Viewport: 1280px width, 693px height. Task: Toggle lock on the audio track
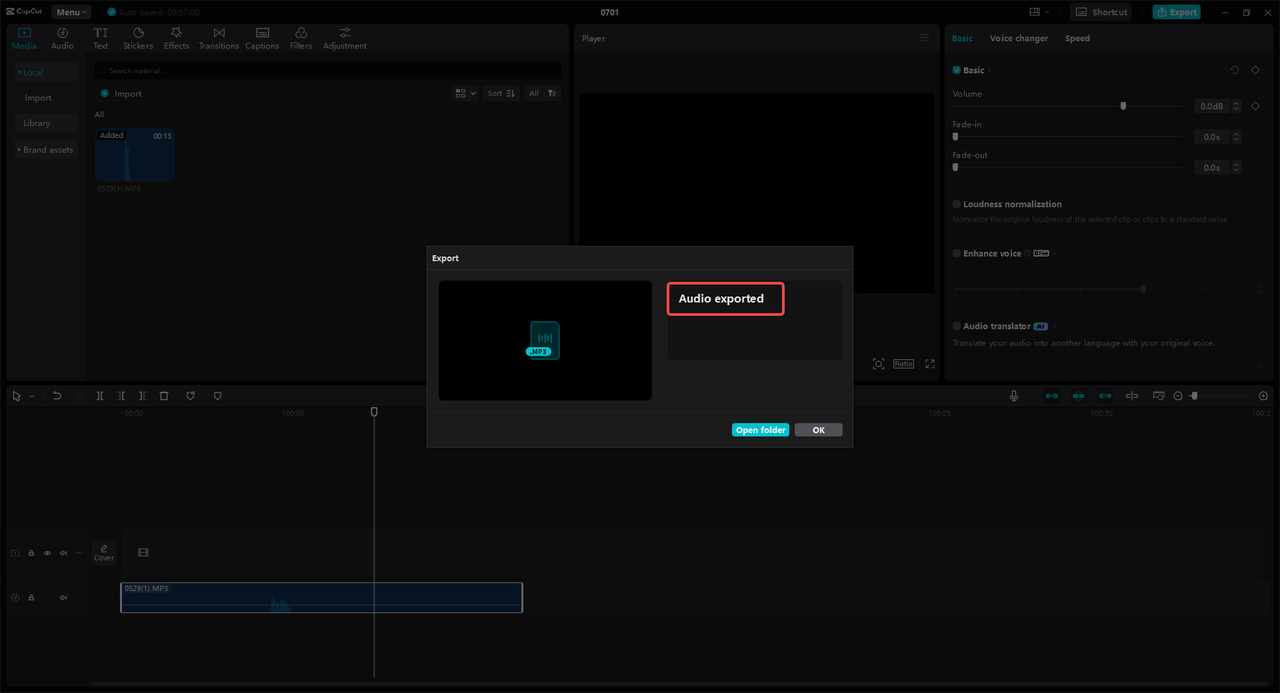coord(31,598)
